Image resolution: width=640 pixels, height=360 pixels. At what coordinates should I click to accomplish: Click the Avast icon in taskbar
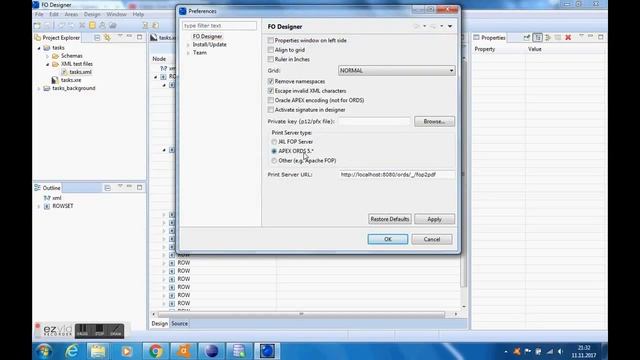coord(183,351)
